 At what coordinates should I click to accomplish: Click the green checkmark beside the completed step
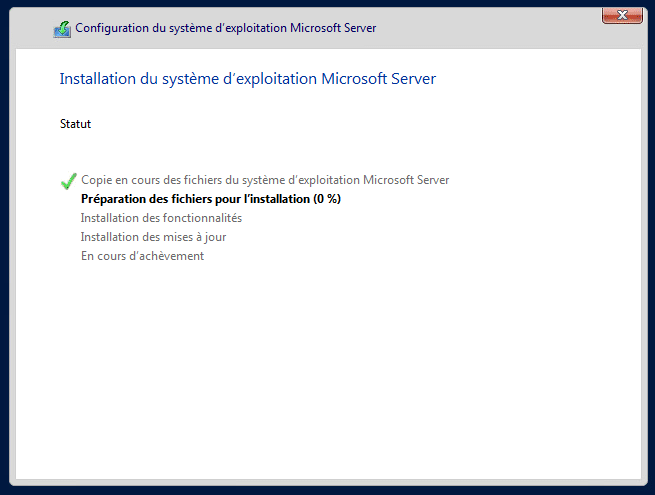coord(68,181)
